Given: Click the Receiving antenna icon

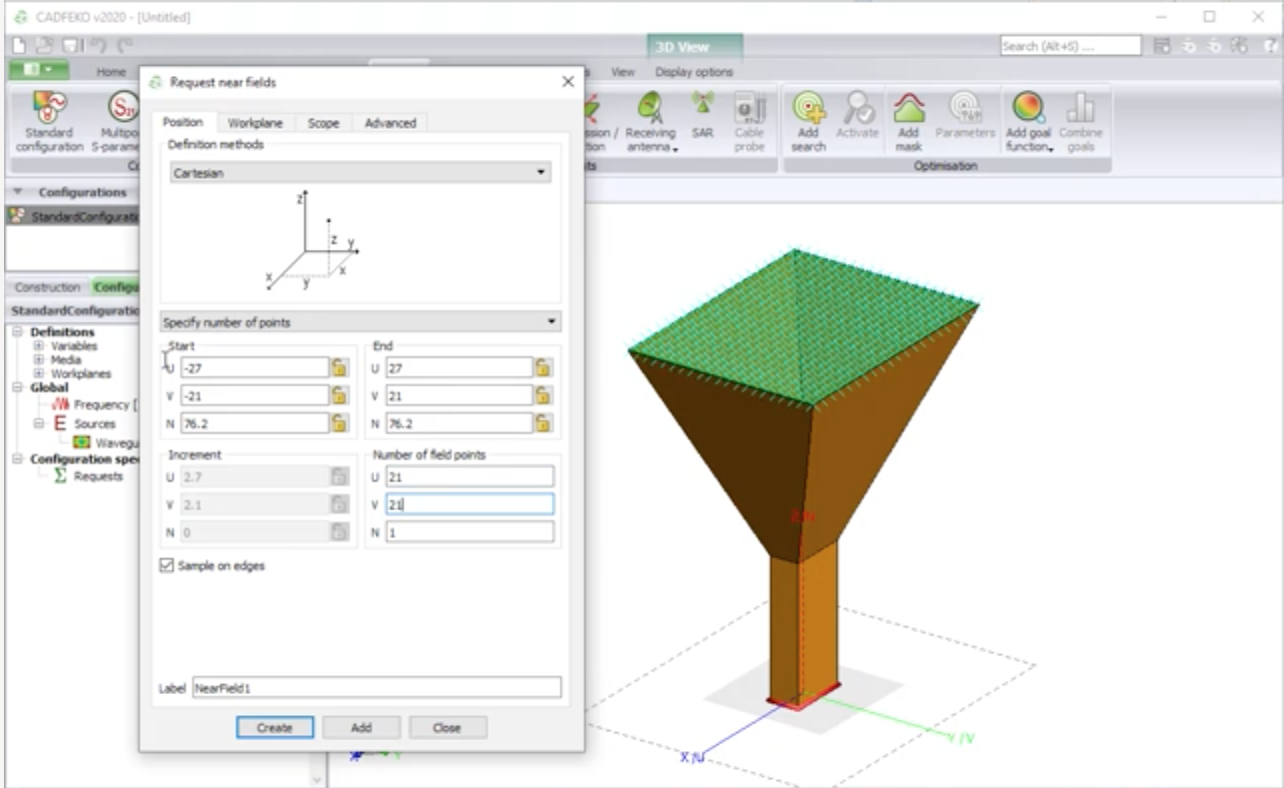Looking at the screenshot, I should (651, 108).
